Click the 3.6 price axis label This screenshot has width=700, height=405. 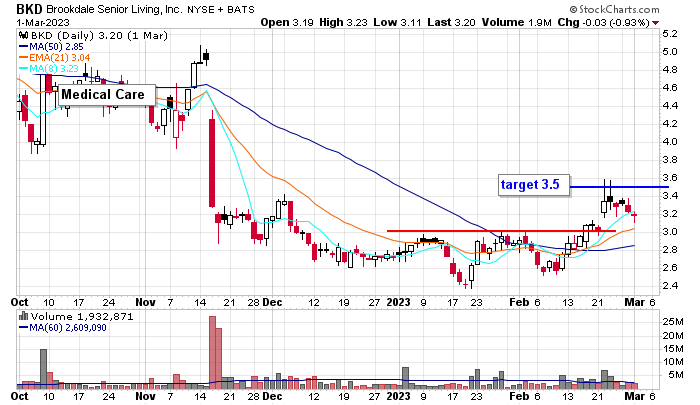670,178
